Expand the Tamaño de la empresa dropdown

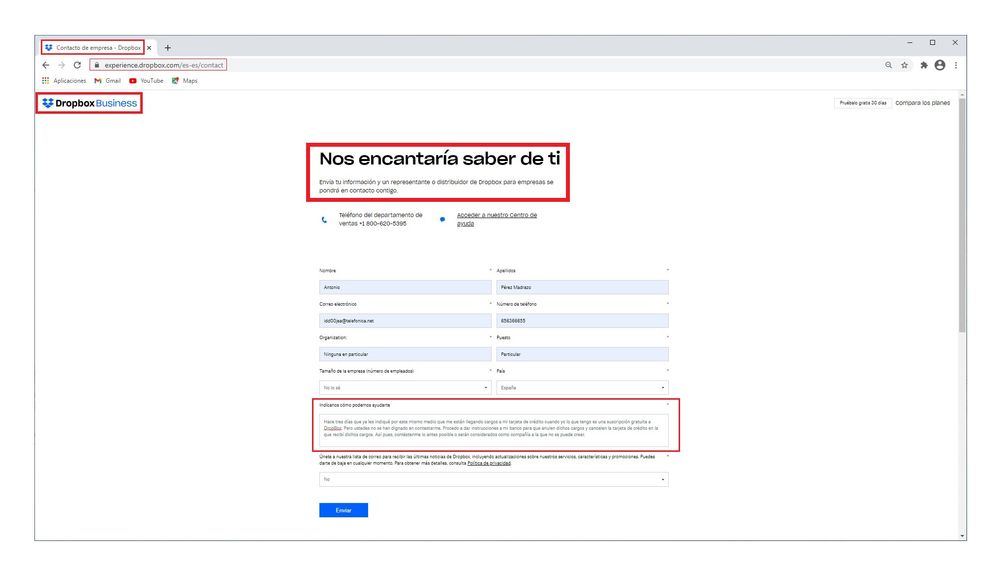[405, 388]
